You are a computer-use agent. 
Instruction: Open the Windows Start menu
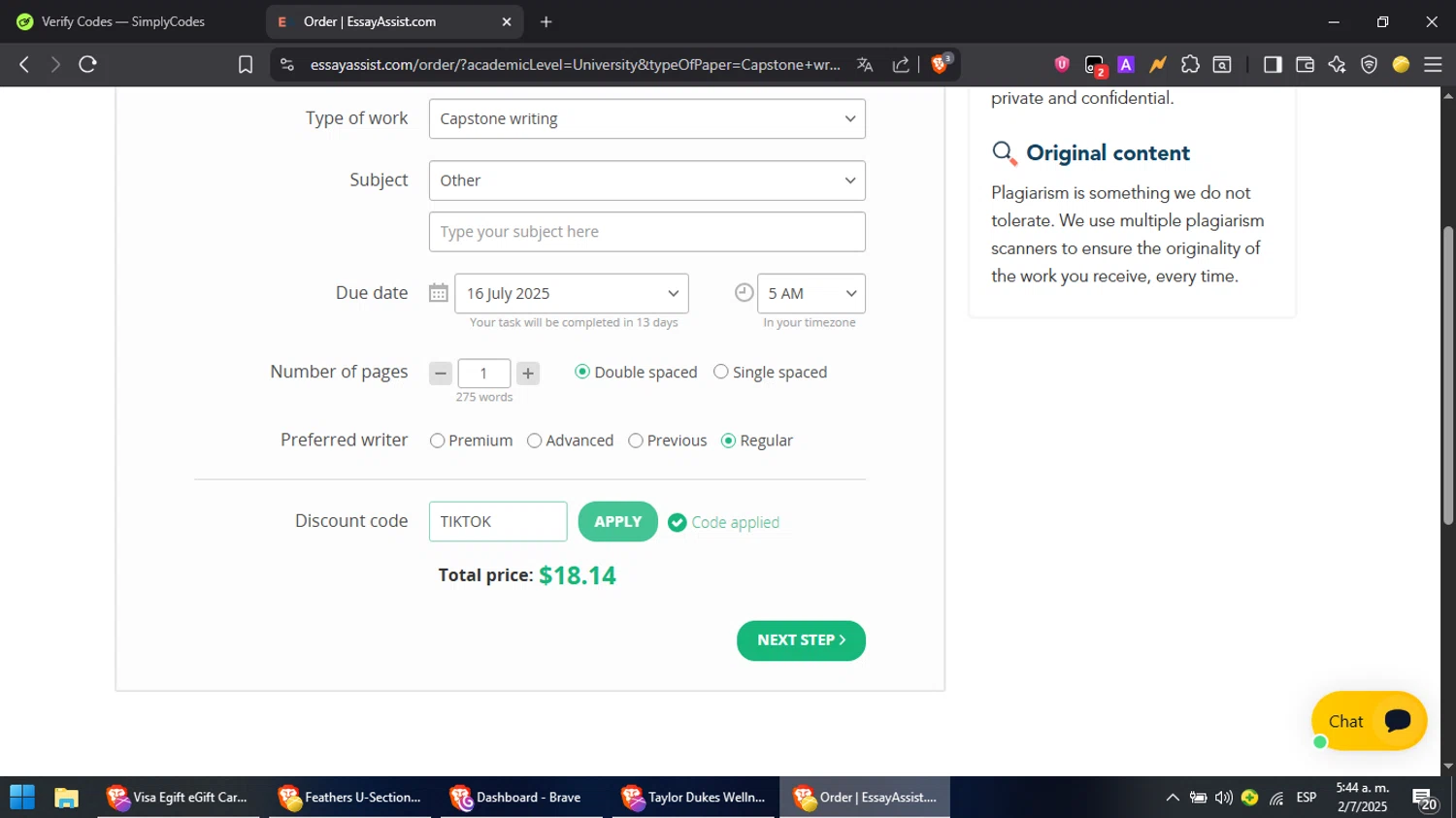click(21, 798)
